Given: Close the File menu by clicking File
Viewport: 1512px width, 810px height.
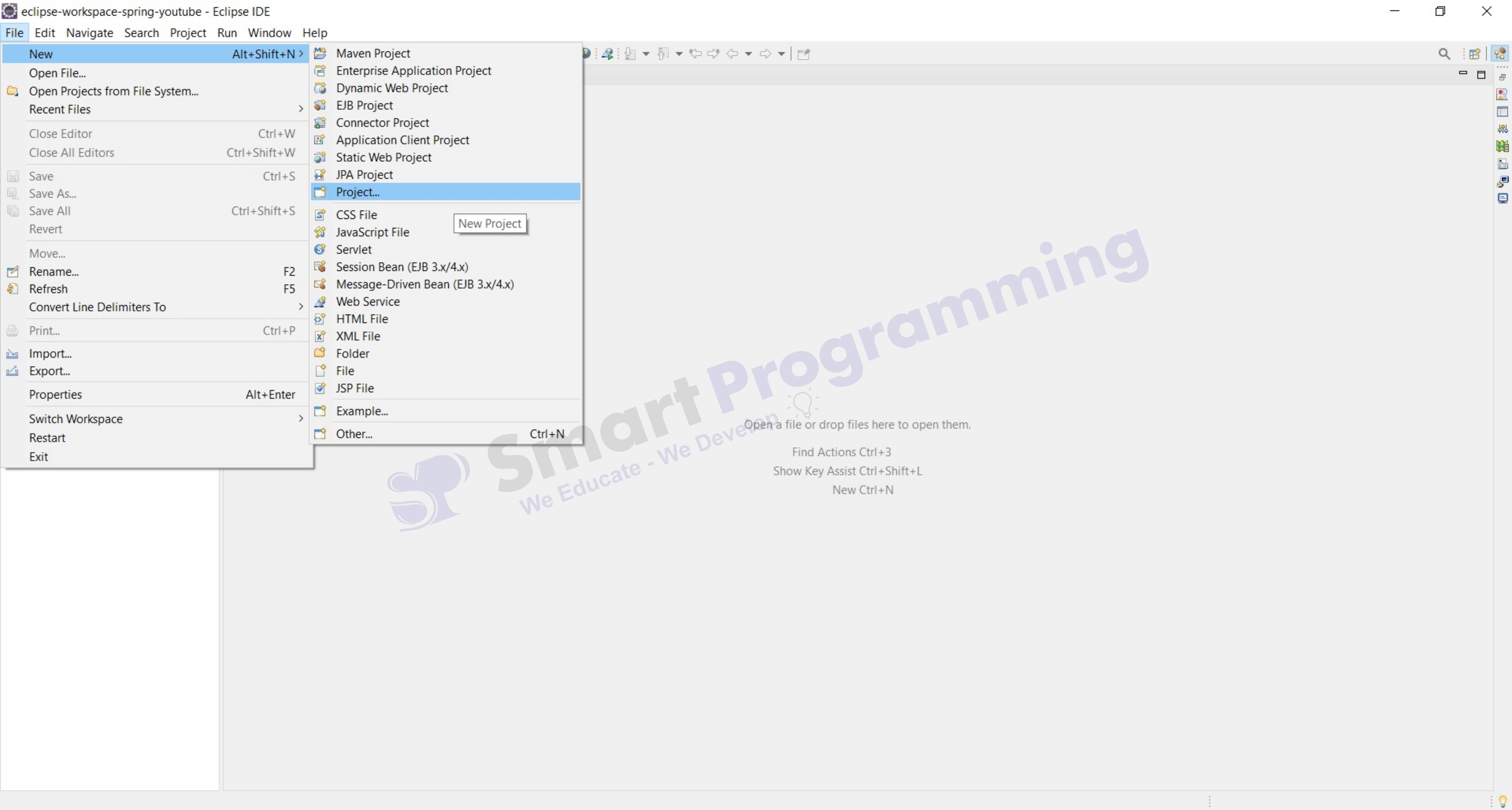Looking at the screenshot, I should pos(14,33).
